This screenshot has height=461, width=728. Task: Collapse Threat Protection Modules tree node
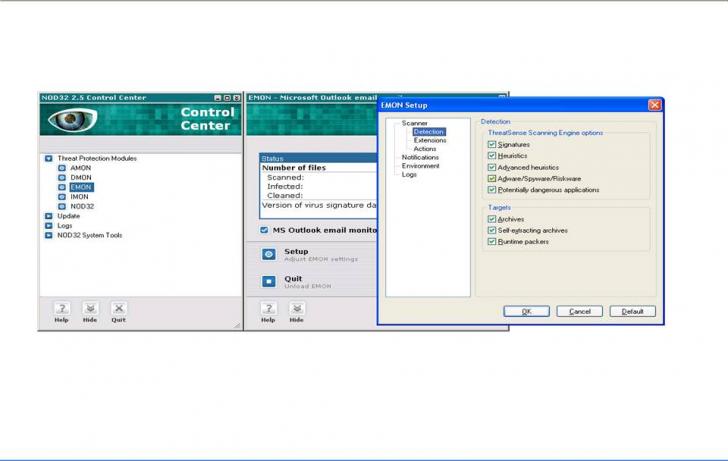click(49, 158)
